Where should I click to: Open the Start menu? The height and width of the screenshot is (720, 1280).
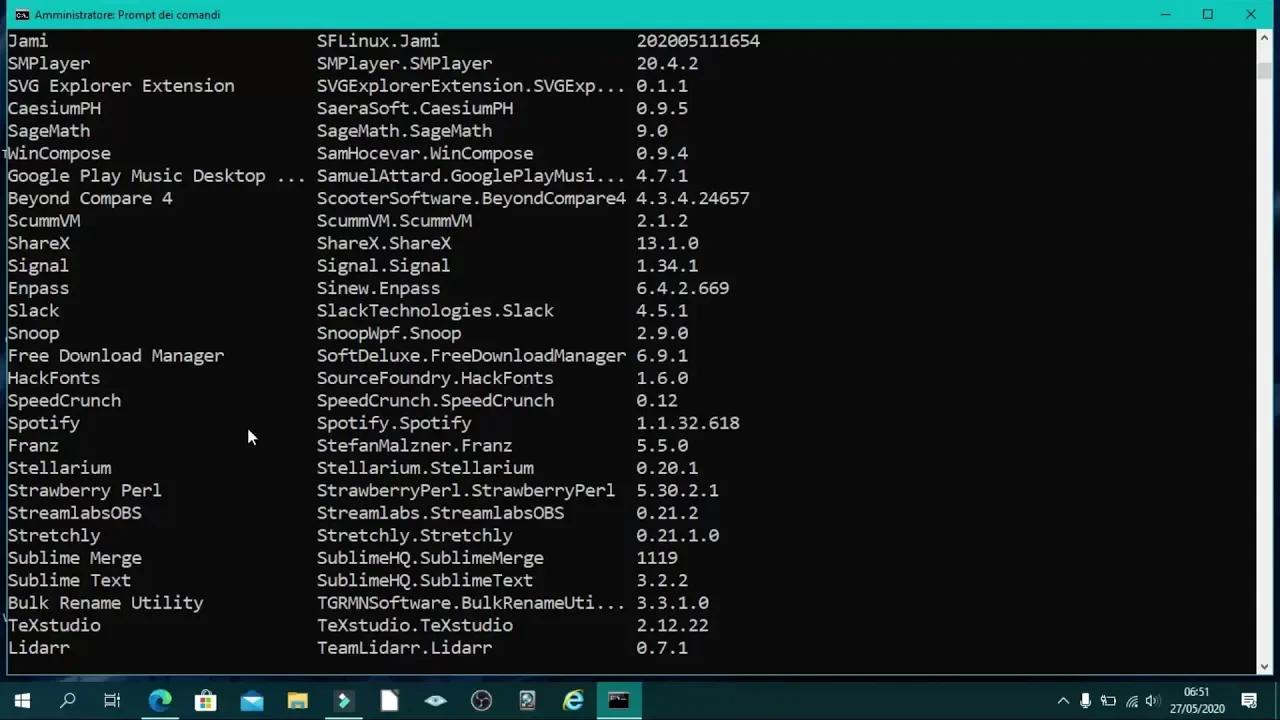click(22, 700)
